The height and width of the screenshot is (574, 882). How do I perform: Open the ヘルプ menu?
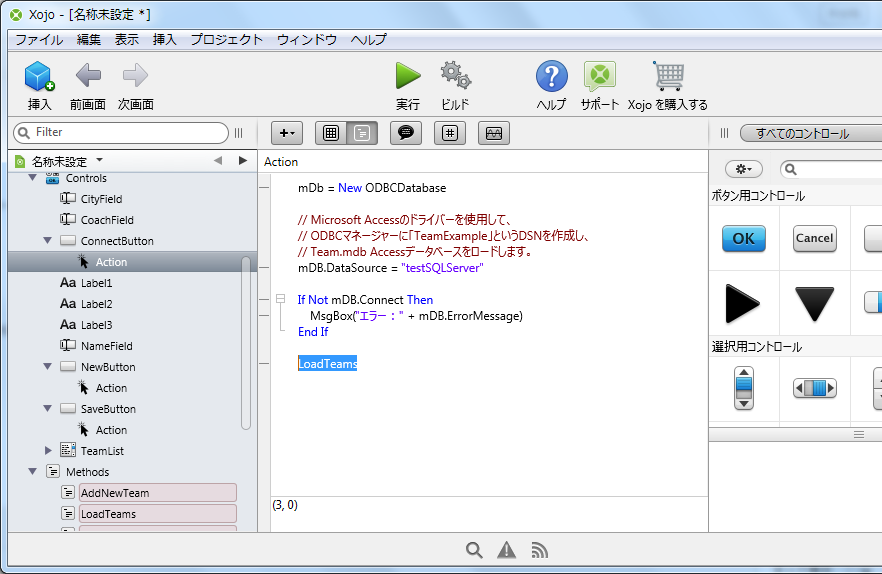(x=368, y=39)
